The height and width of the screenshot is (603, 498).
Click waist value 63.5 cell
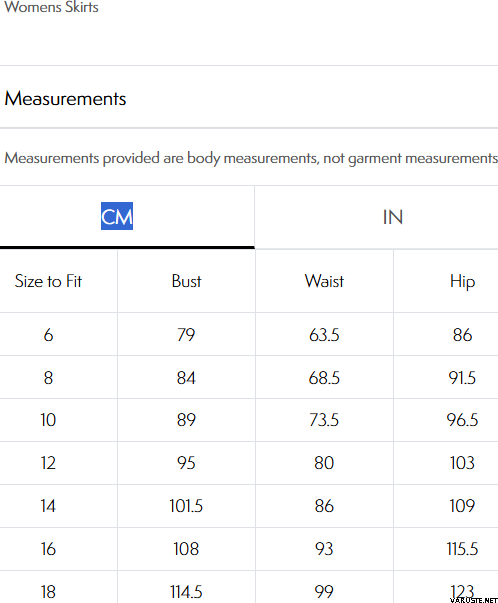click(x=324, y=335)
